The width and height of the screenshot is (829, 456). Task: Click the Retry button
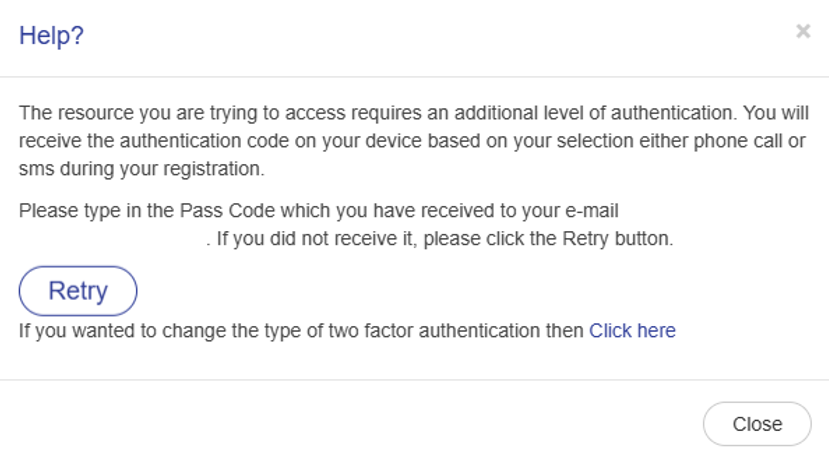[78, 291]
